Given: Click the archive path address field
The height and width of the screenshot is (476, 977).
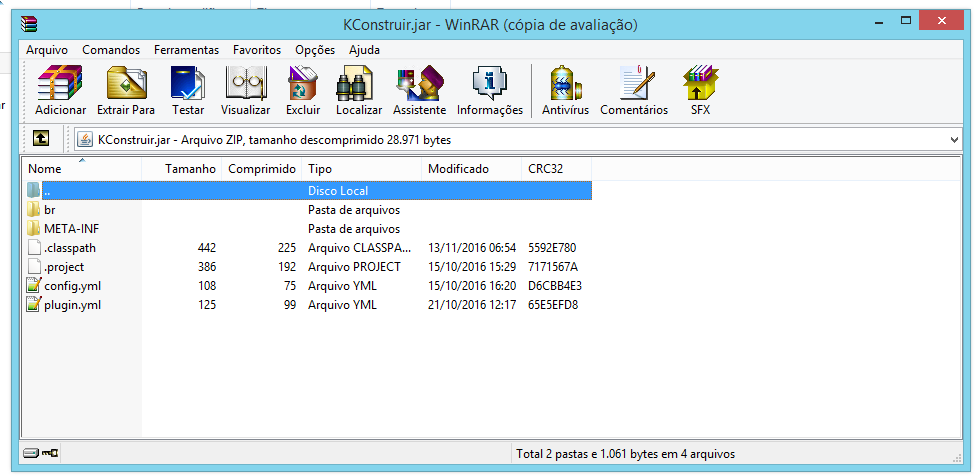Looking at the screenshot, I should point(518,140).
